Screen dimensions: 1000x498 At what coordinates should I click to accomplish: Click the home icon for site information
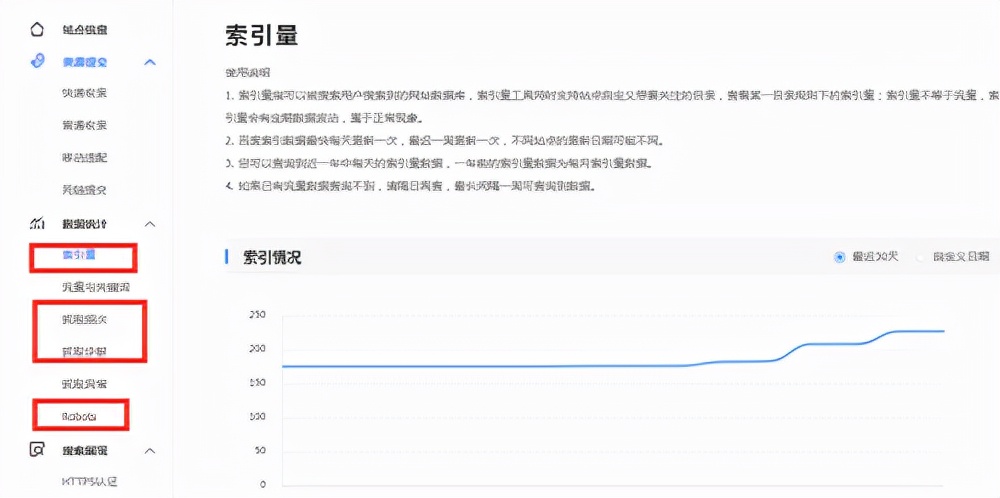(x=38, y=29)
